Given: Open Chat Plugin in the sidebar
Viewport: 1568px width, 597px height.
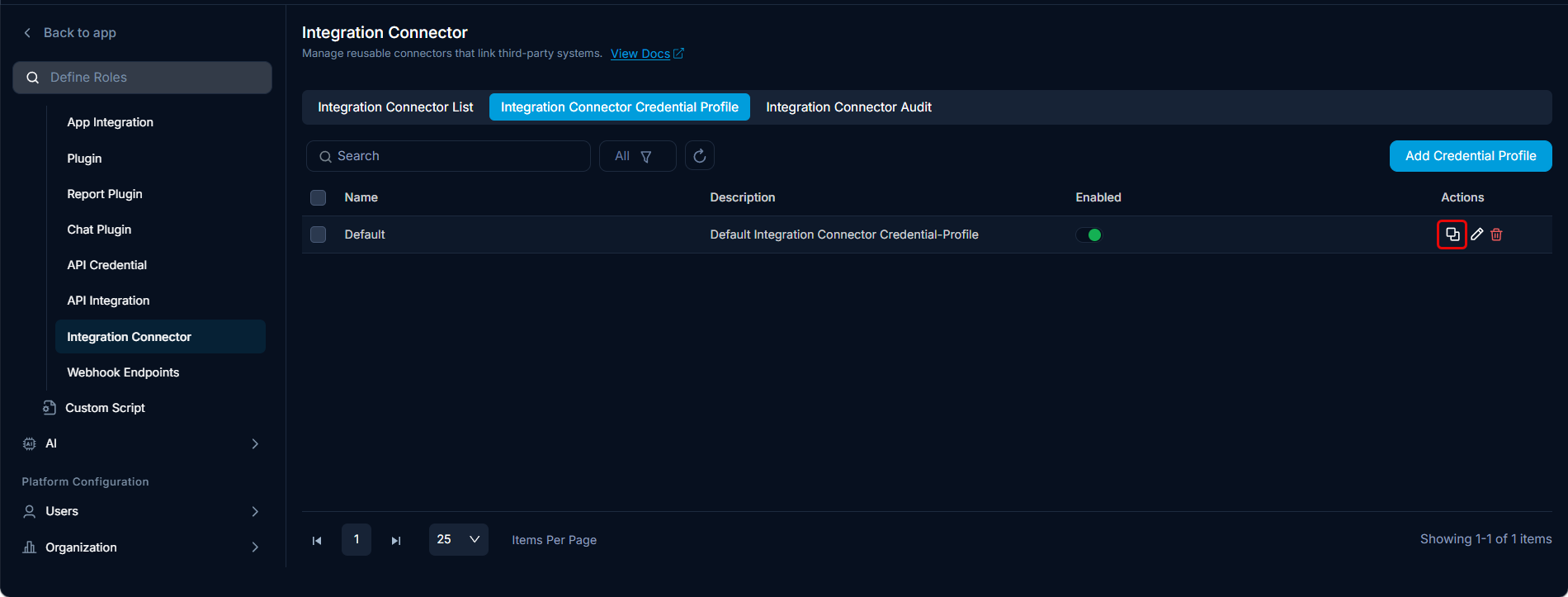Looking at the screenshot, I should [x=99, y=230].
